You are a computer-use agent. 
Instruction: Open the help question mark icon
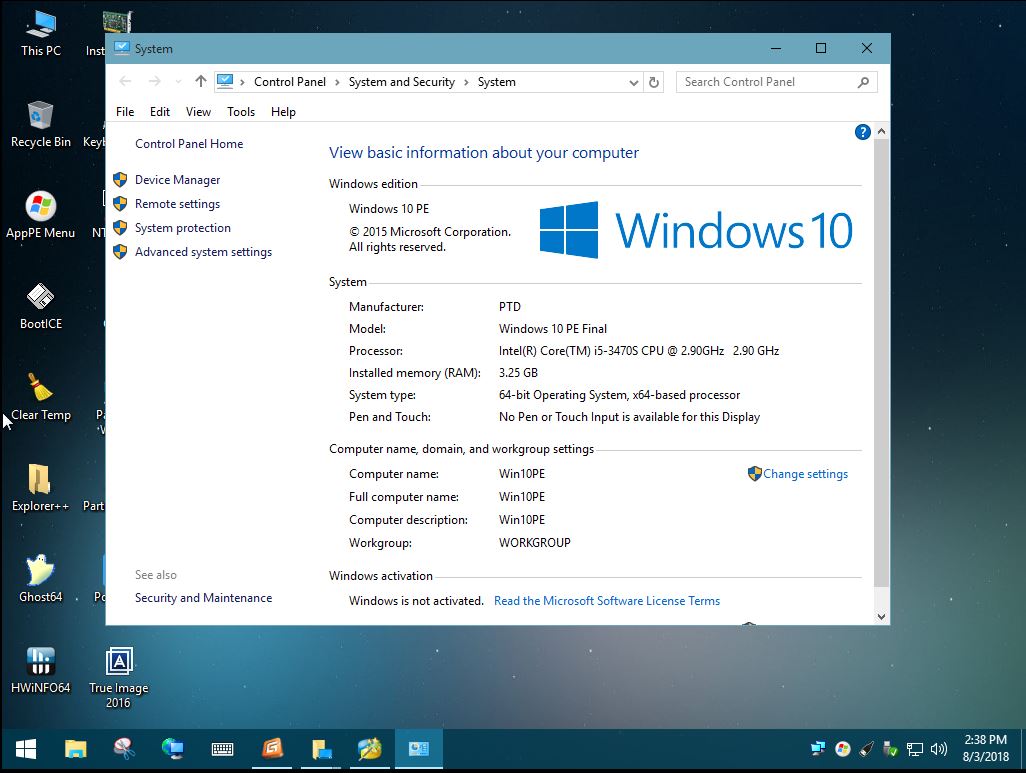(862, 132)
